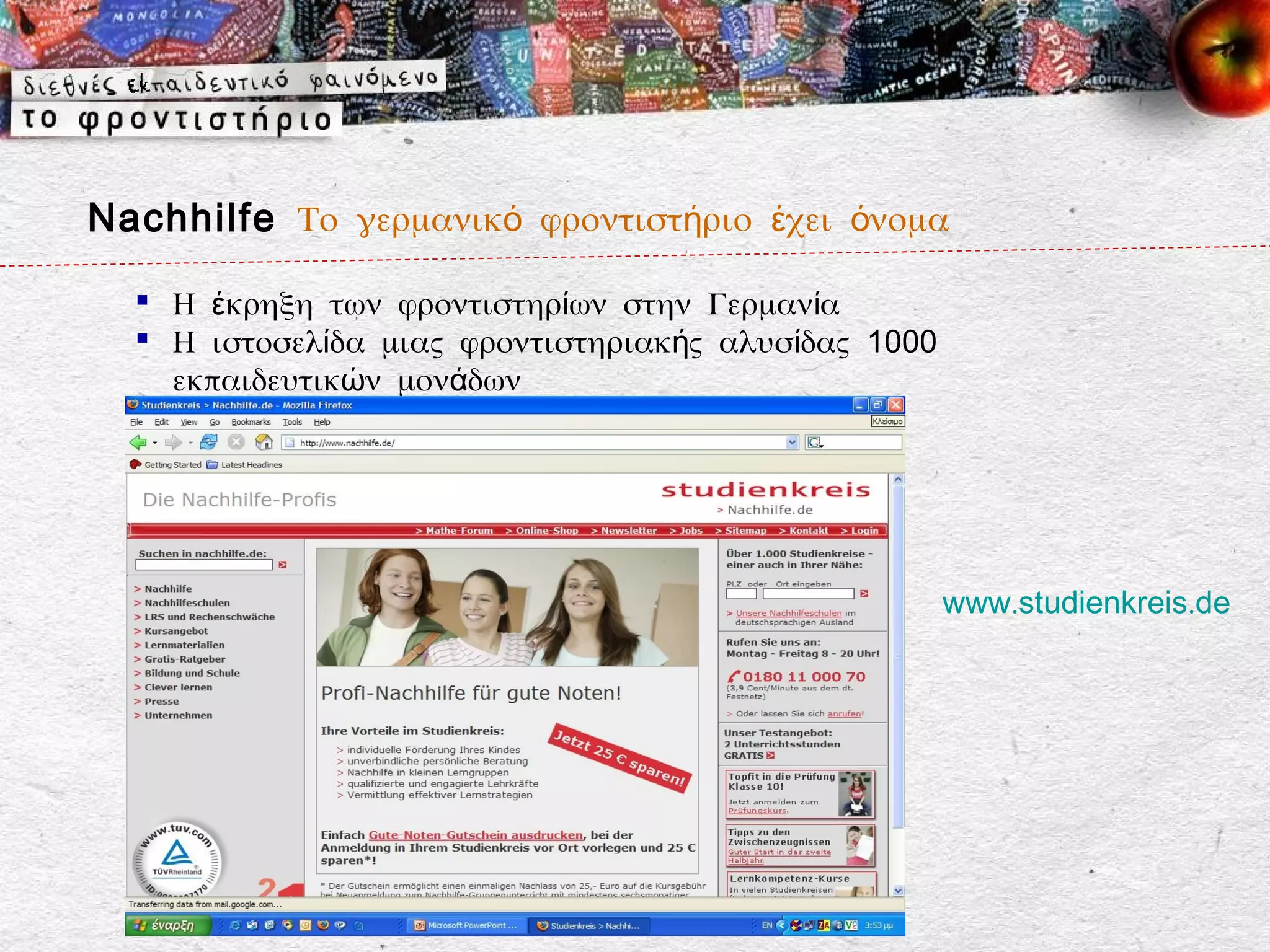Screen dimensions: 1270x952
Task: Click the EN language indicator in taskbar
Action: pyautogui.click(x=767, y=925)
